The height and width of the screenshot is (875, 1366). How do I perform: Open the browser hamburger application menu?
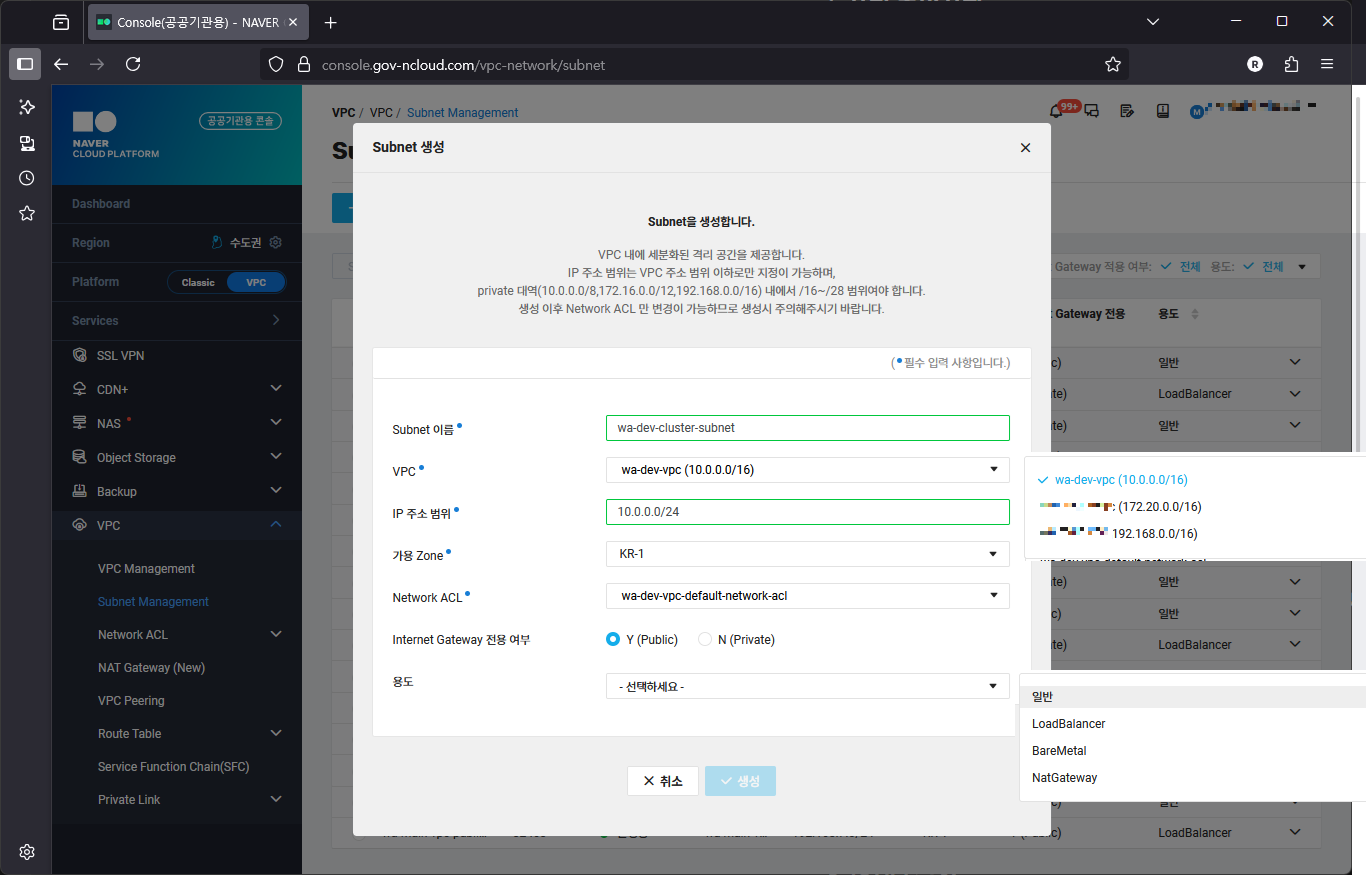[x=1327, y=64]
